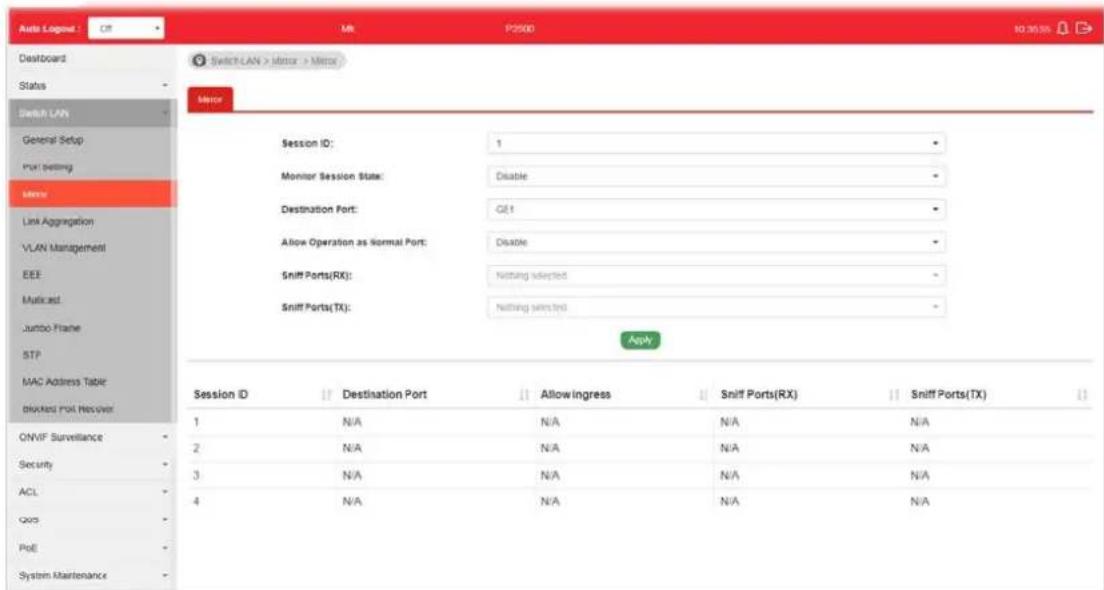Open VLAN Management in sidebar
Screen dimensions: 1104x590
click(x=92, y=248)
